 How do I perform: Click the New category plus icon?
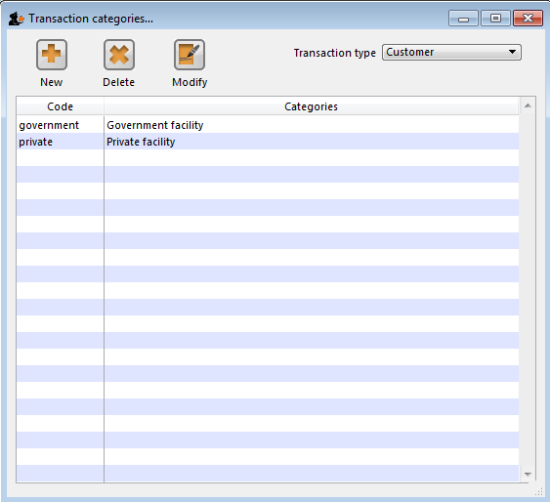[x=52, y=54]
